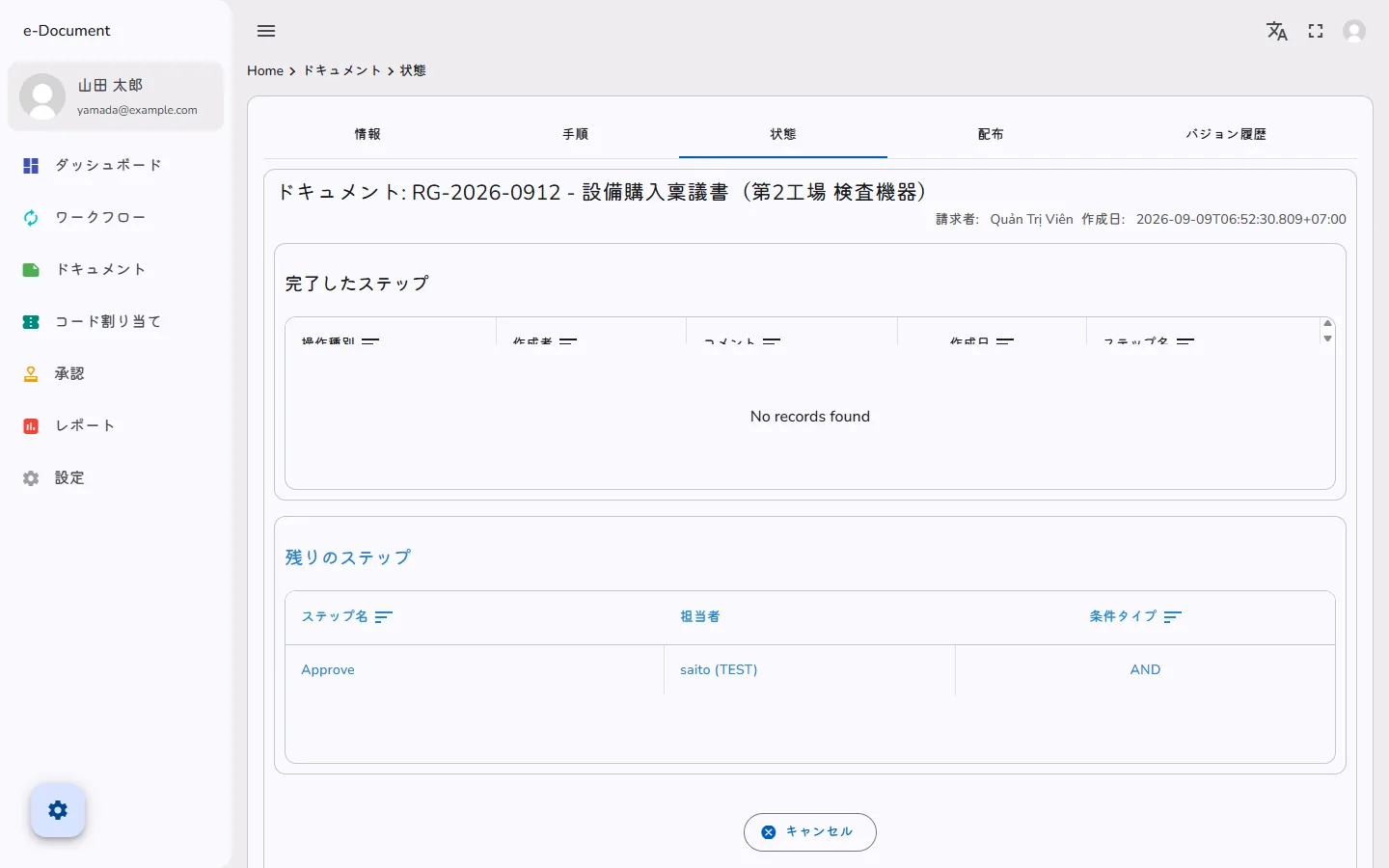Click the green ドキュメント folder icon
Screen dimensions: 1389x868
click(x=31, y=270)
